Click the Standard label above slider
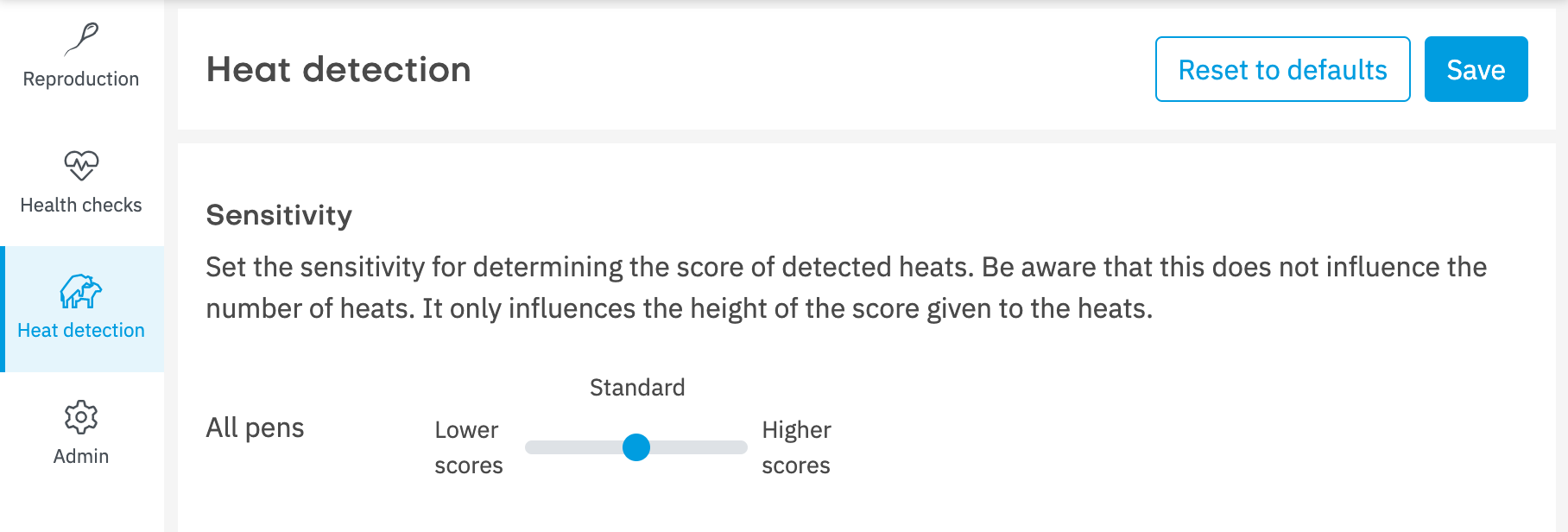1568x532 pixels. click(637, 388)
